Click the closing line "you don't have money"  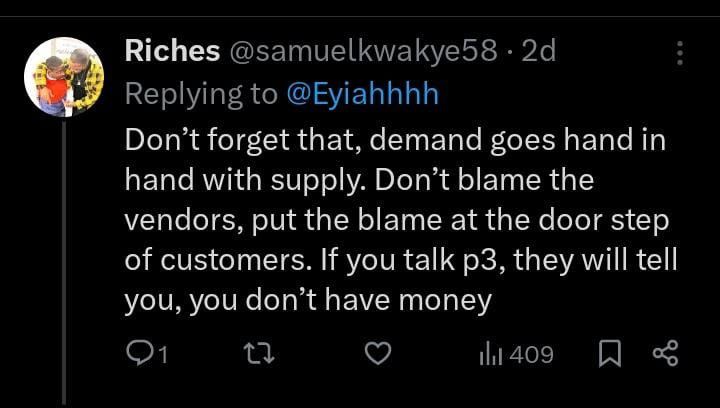pyautogui.click(x=308, y=300)
